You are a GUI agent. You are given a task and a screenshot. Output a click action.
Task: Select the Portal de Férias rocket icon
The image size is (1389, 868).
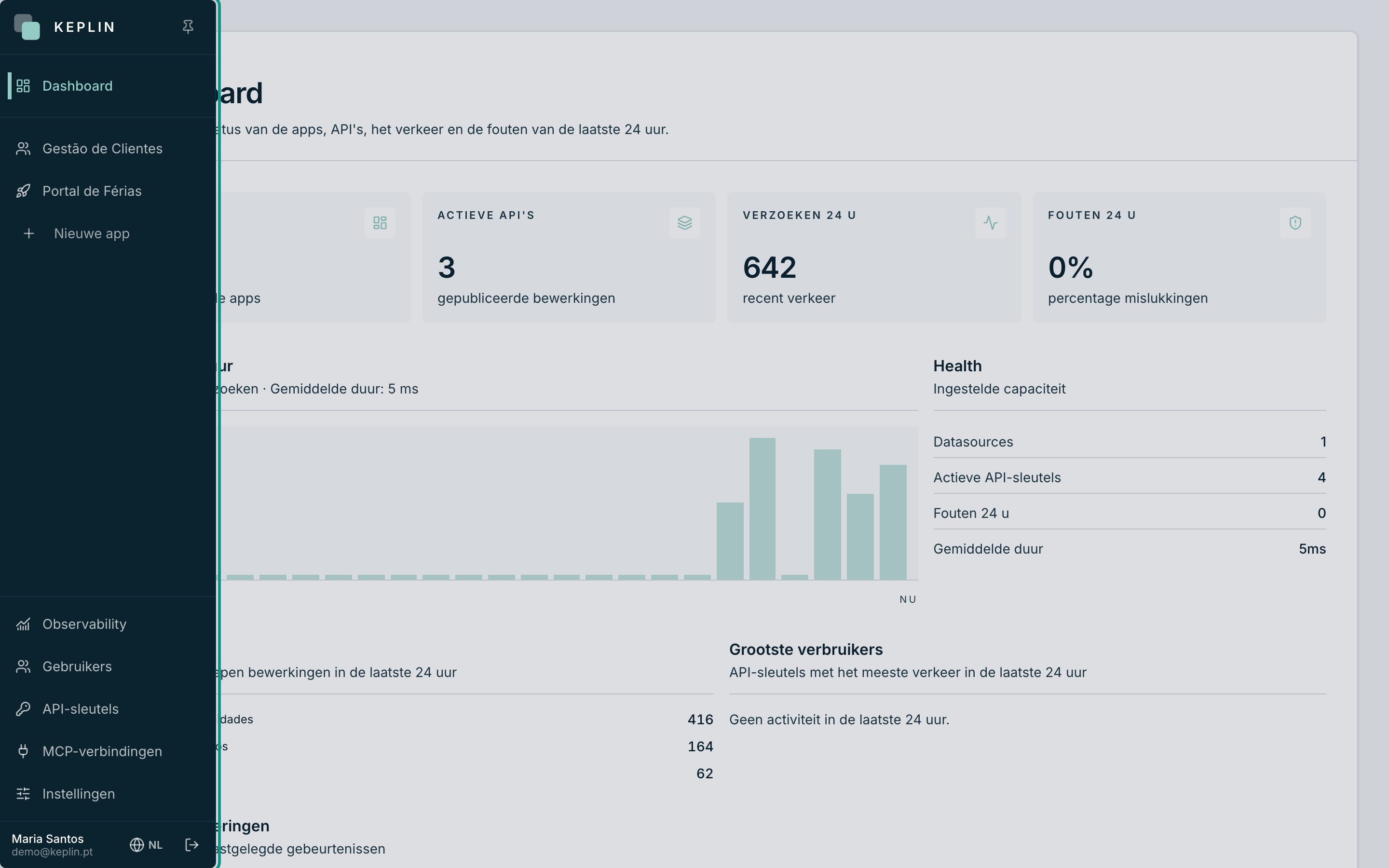coord(23,191)
